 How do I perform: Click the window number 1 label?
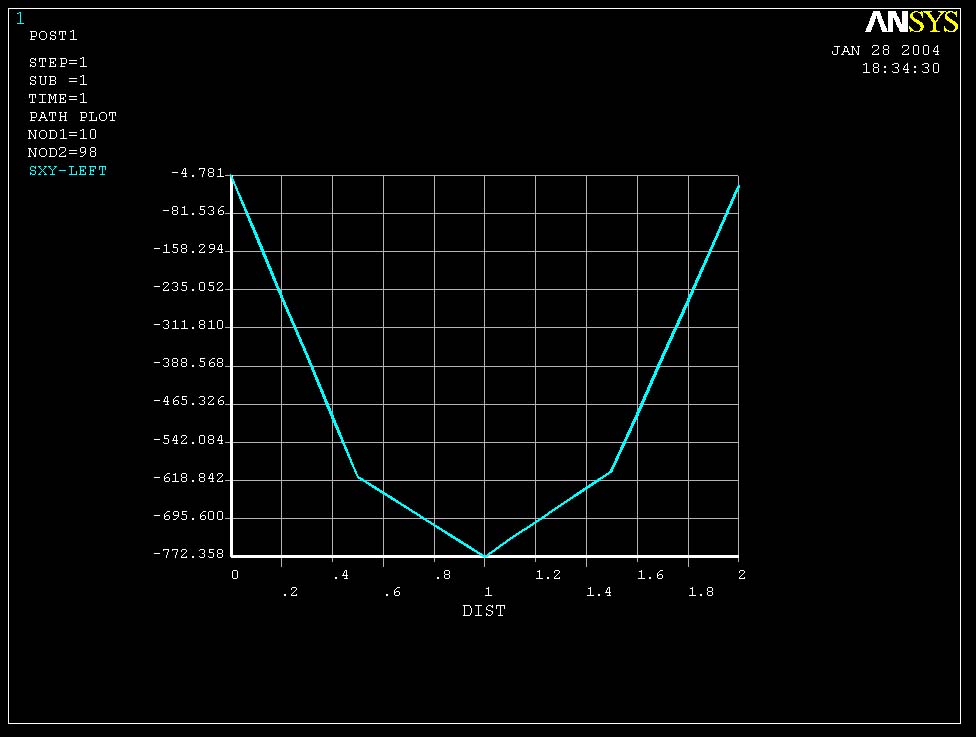[20, 19]
